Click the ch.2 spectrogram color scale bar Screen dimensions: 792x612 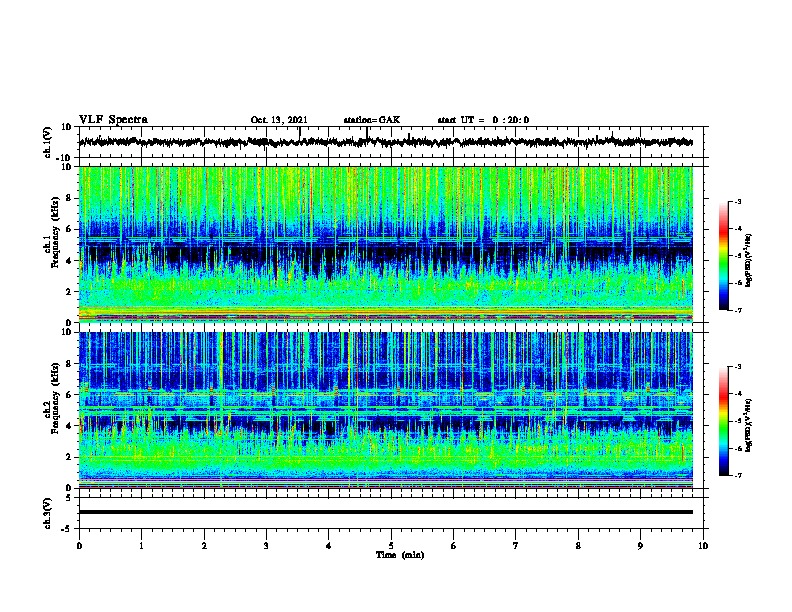[723, 421]
